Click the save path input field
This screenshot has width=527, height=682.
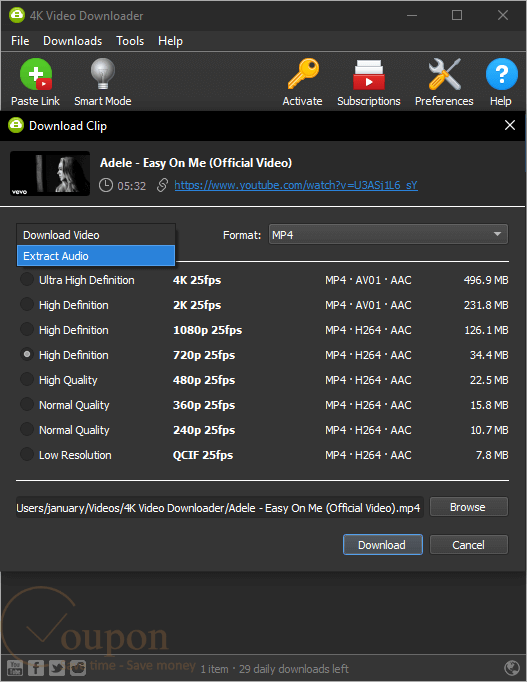click(220, 507)
